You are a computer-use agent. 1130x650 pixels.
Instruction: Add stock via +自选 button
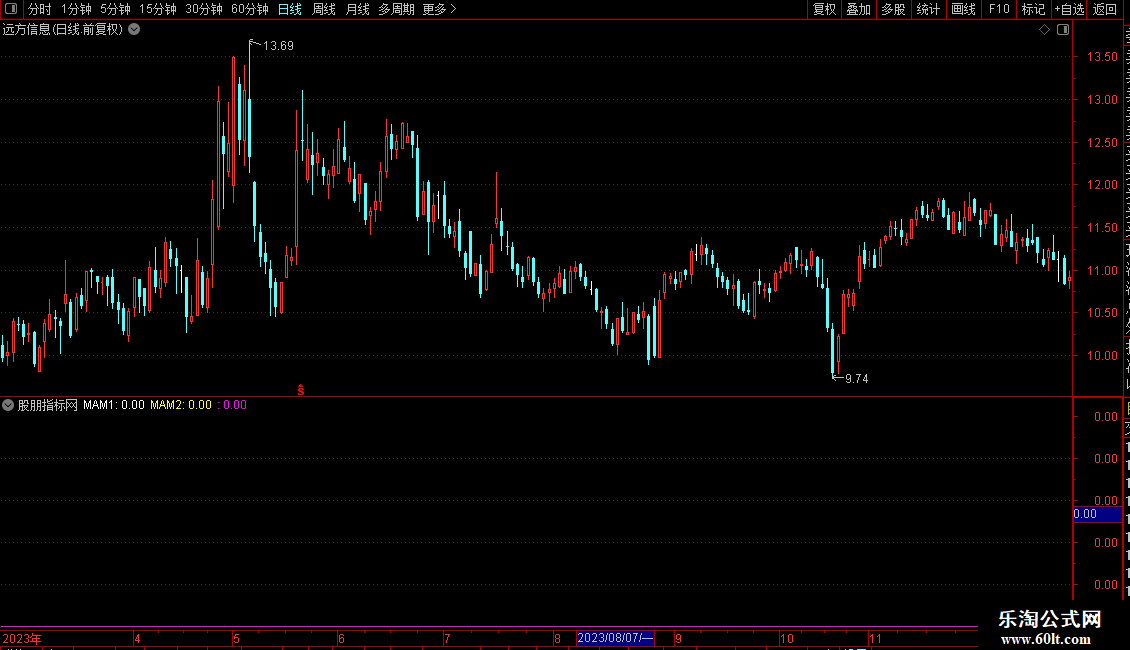[1069, 9]
